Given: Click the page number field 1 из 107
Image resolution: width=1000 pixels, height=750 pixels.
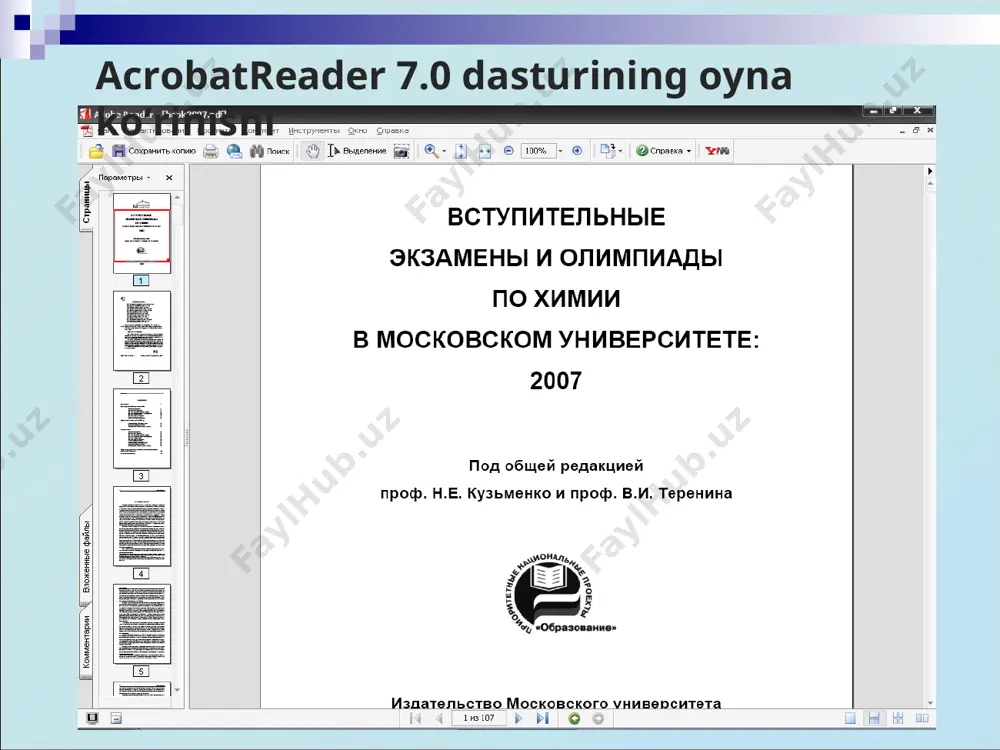Looking at the screenshot, I should tap(479, 718).
